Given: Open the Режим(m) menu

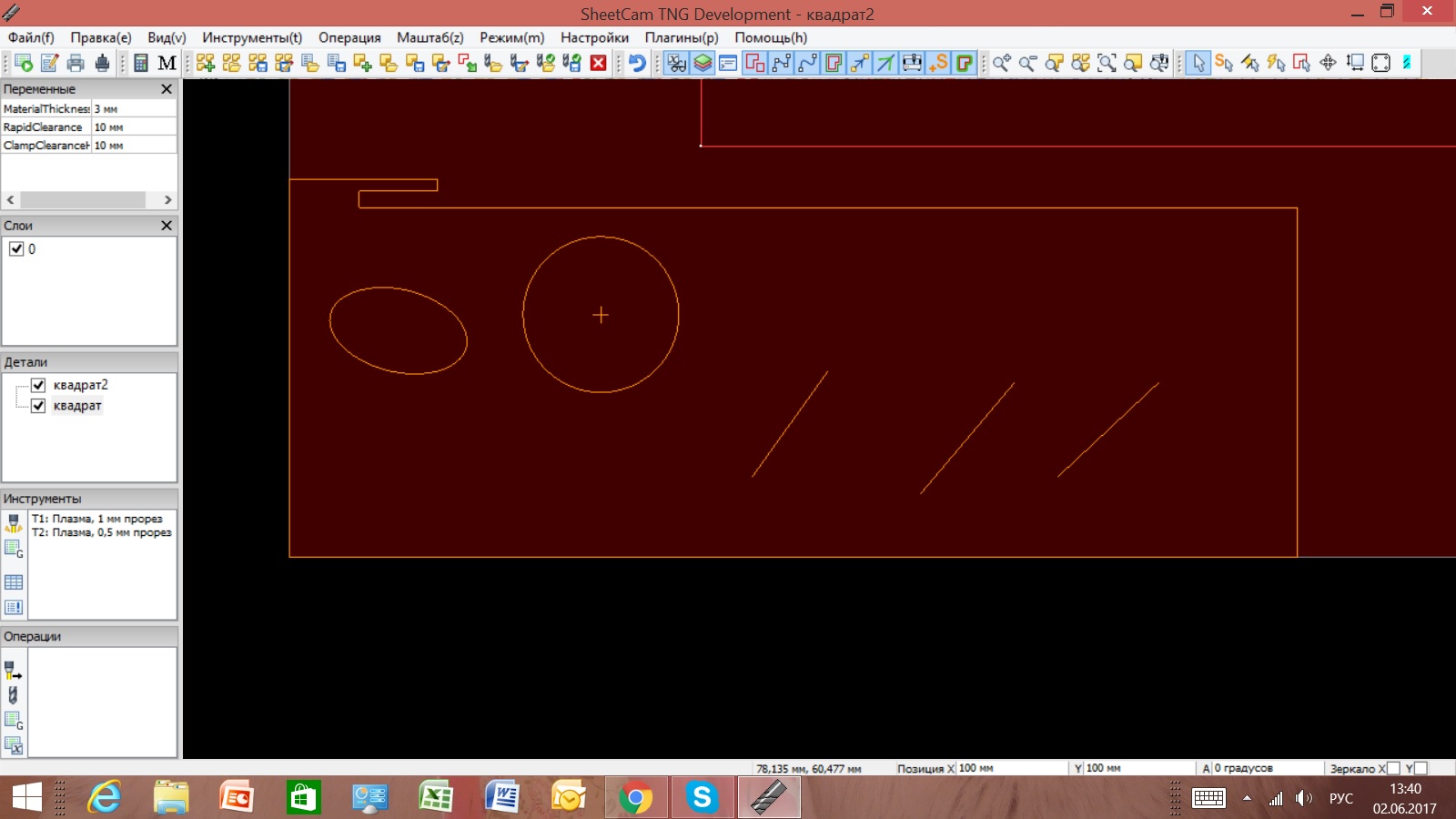Looking at the screenshot, I should (x=512, y=37).
